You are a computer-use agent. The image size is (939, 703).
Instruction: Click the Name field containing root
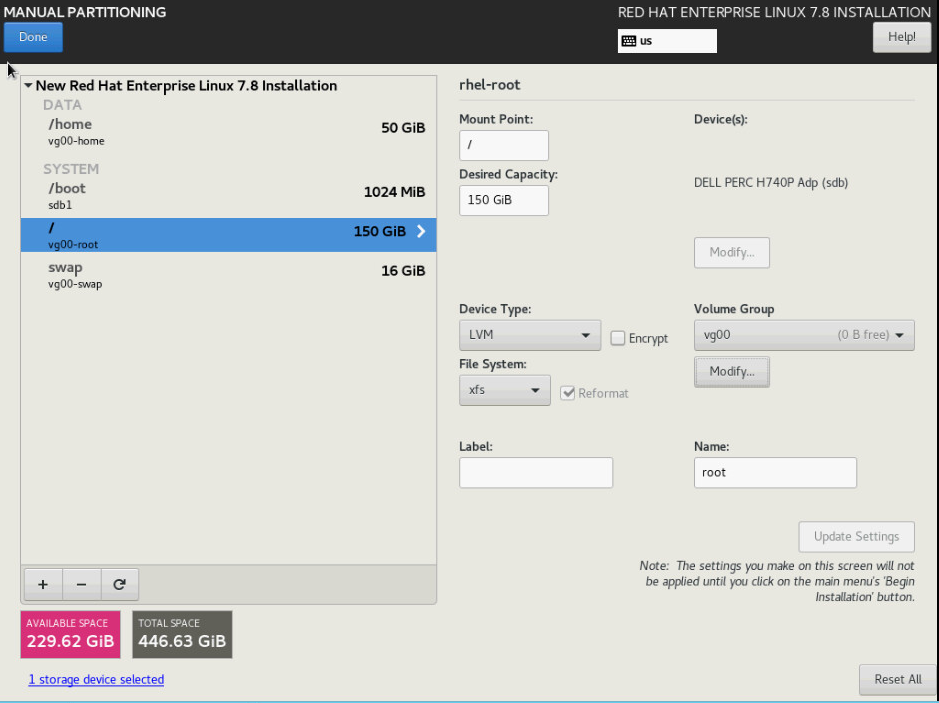(775, 473)
